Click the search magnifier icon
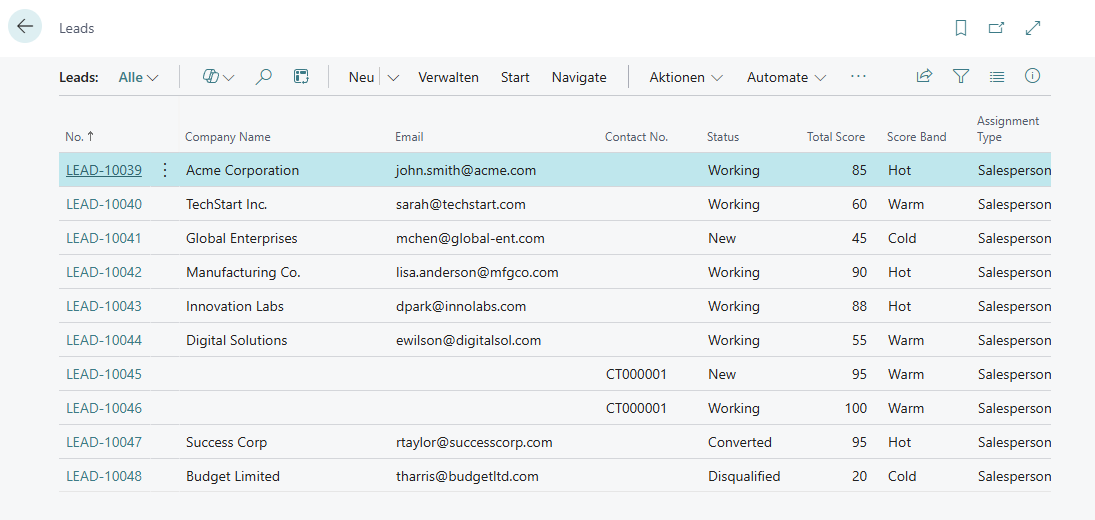 point(263,77)
